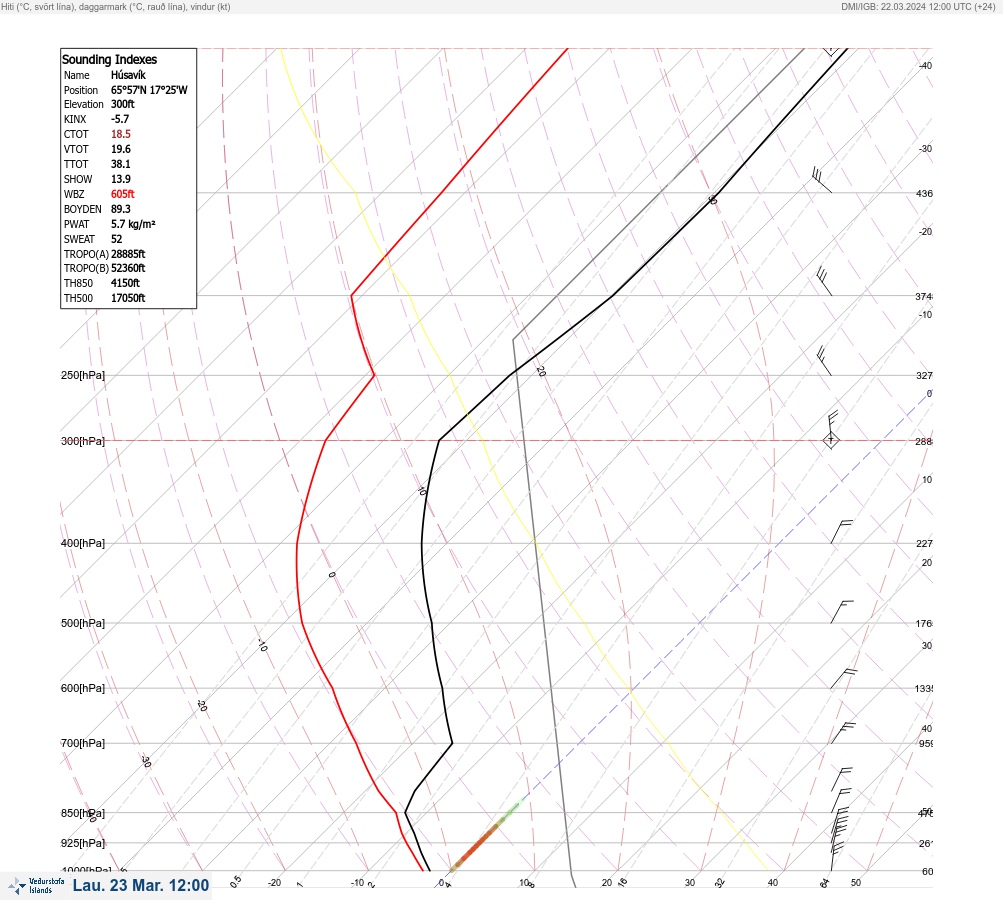Click the 250[hPa] pressure level label
This screenshot has height=900, width=1003.
coord(83,375)
